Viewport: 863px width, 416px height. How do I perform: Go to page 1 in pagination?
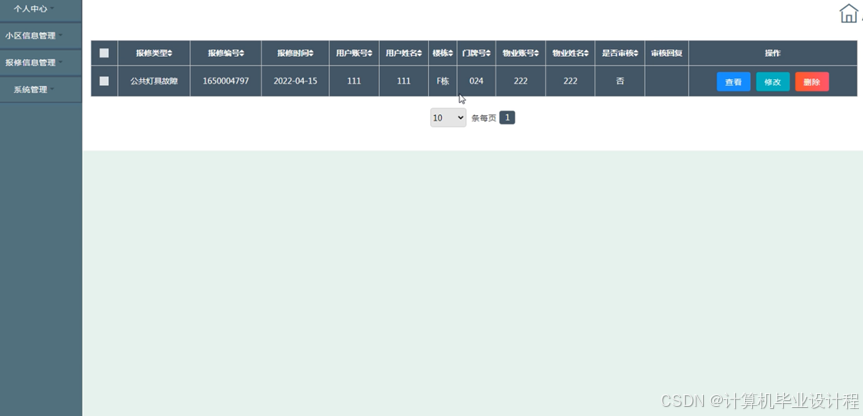coord(507,118)
